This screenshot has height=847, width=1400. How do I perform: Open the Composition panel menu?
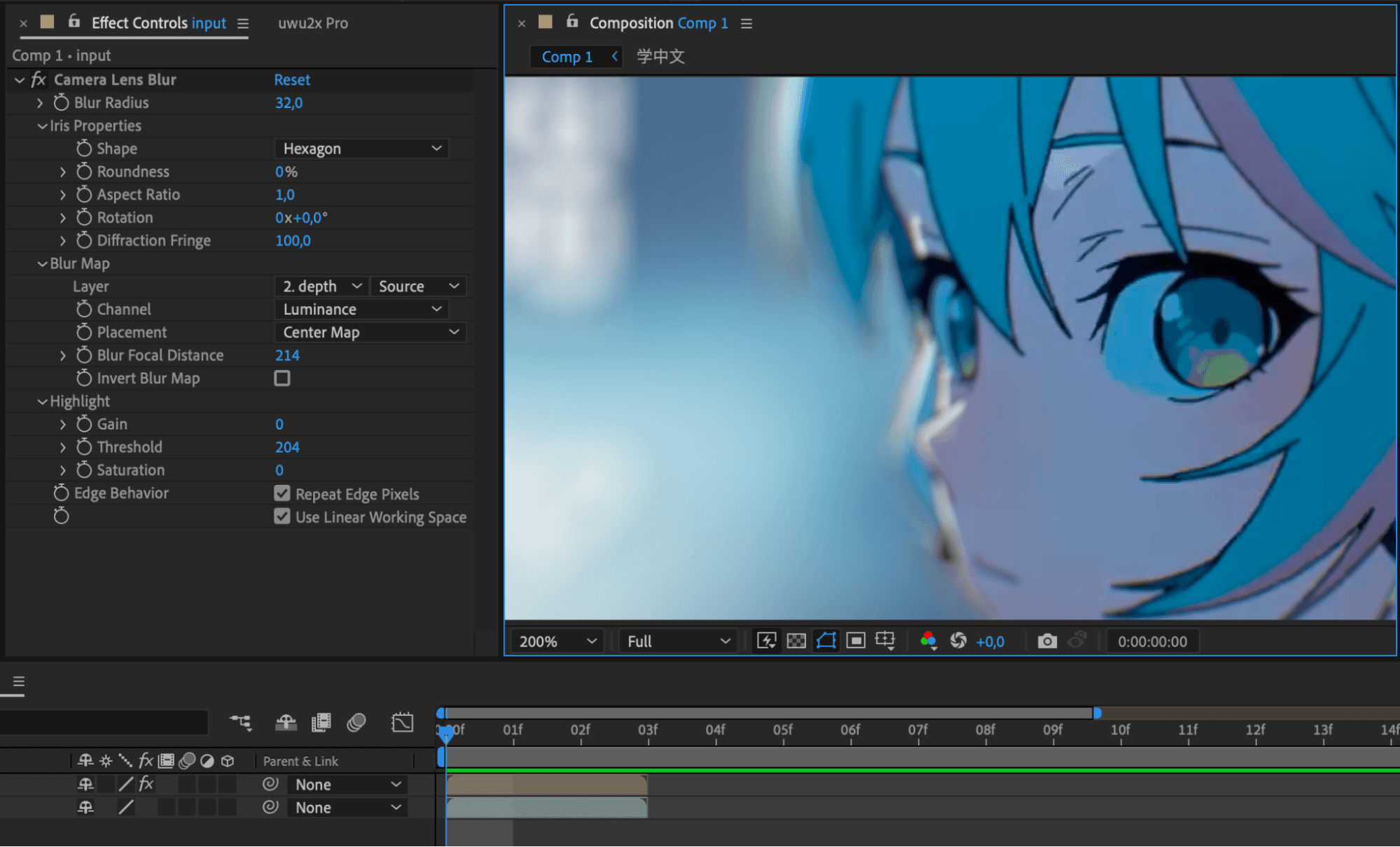(747, 24)
